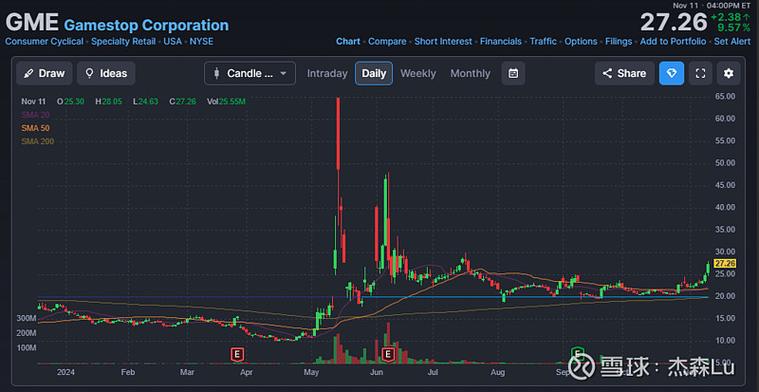Switch to Weekly timeframe
759x392 pixels.
pos(418,74)
